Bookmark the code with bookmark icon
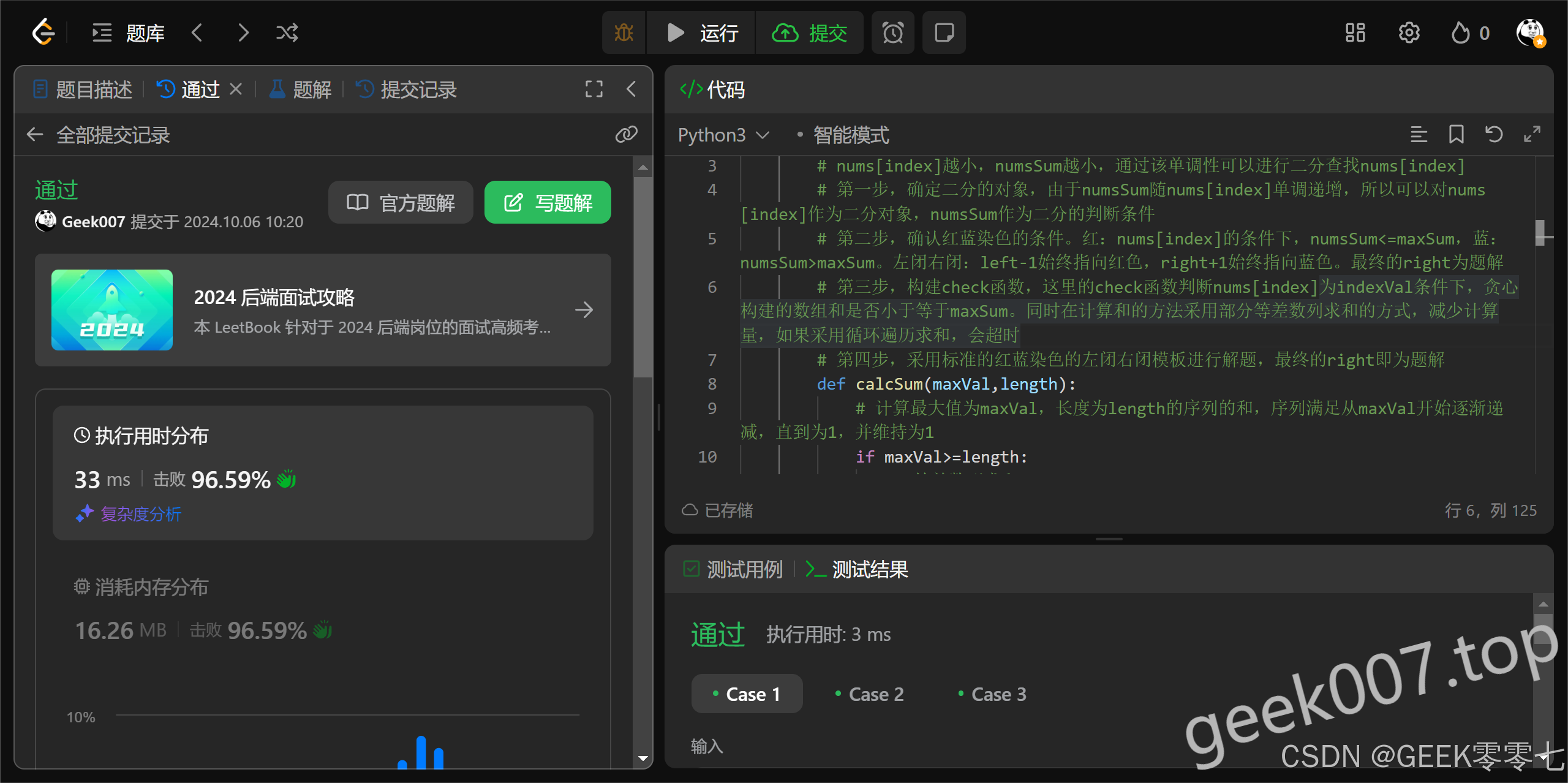The height and width of the screenshot is (783, 1568). click(x=1456, y=134)
